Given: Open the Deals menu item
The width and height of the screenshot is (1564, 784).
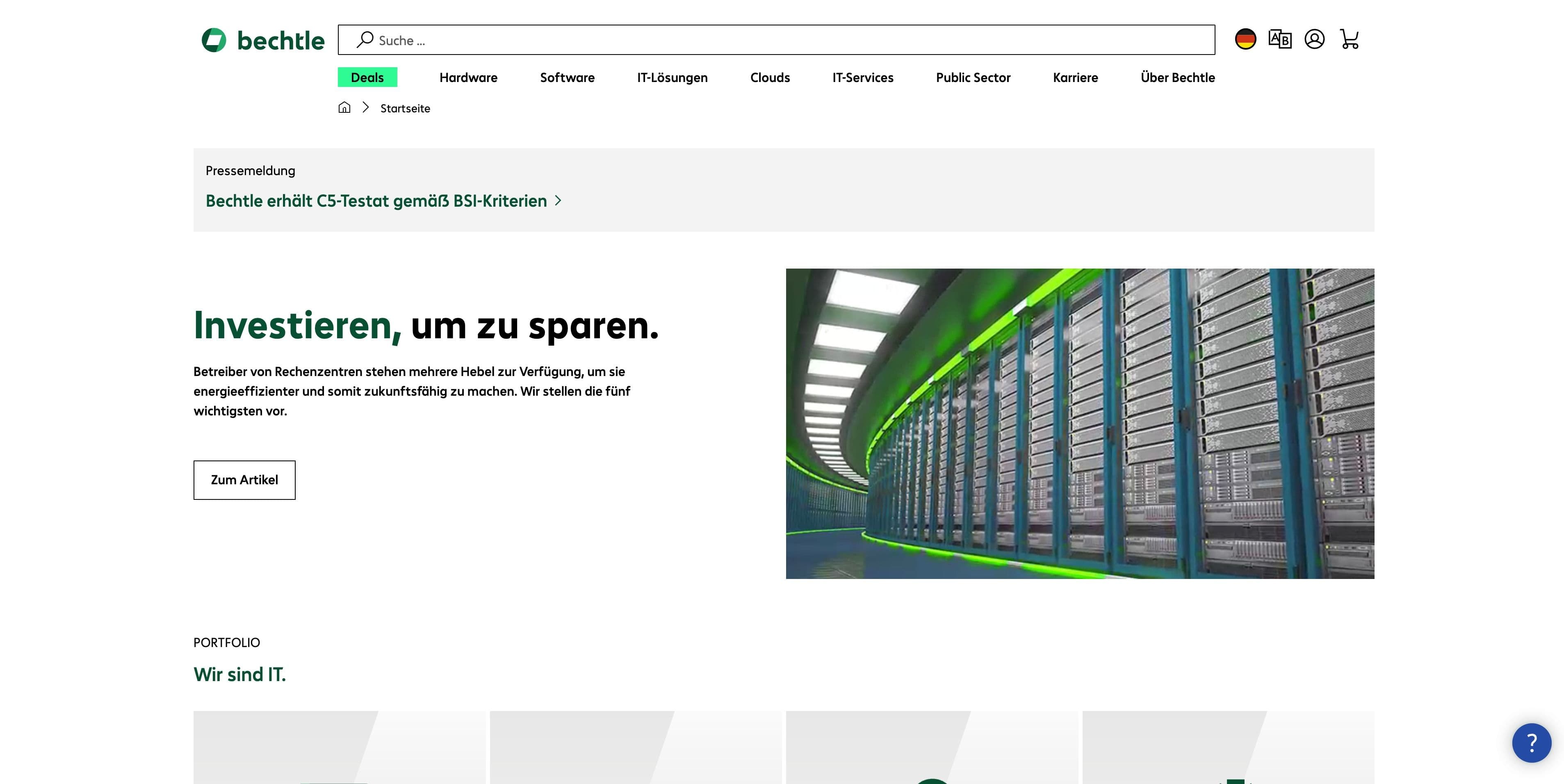Looking at the screenshot, I should [367, 77].
